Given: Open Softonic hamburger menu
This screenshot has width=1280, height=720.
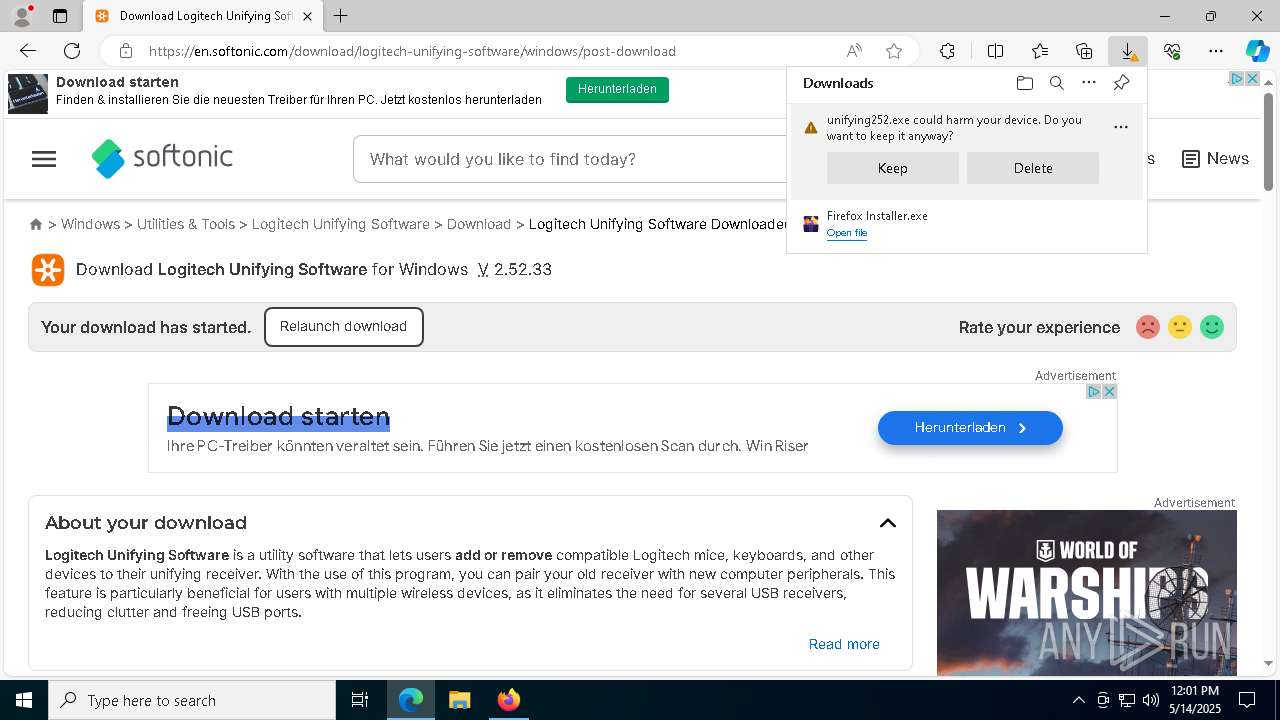Looking at the screenshot, I should pos(44,159).
